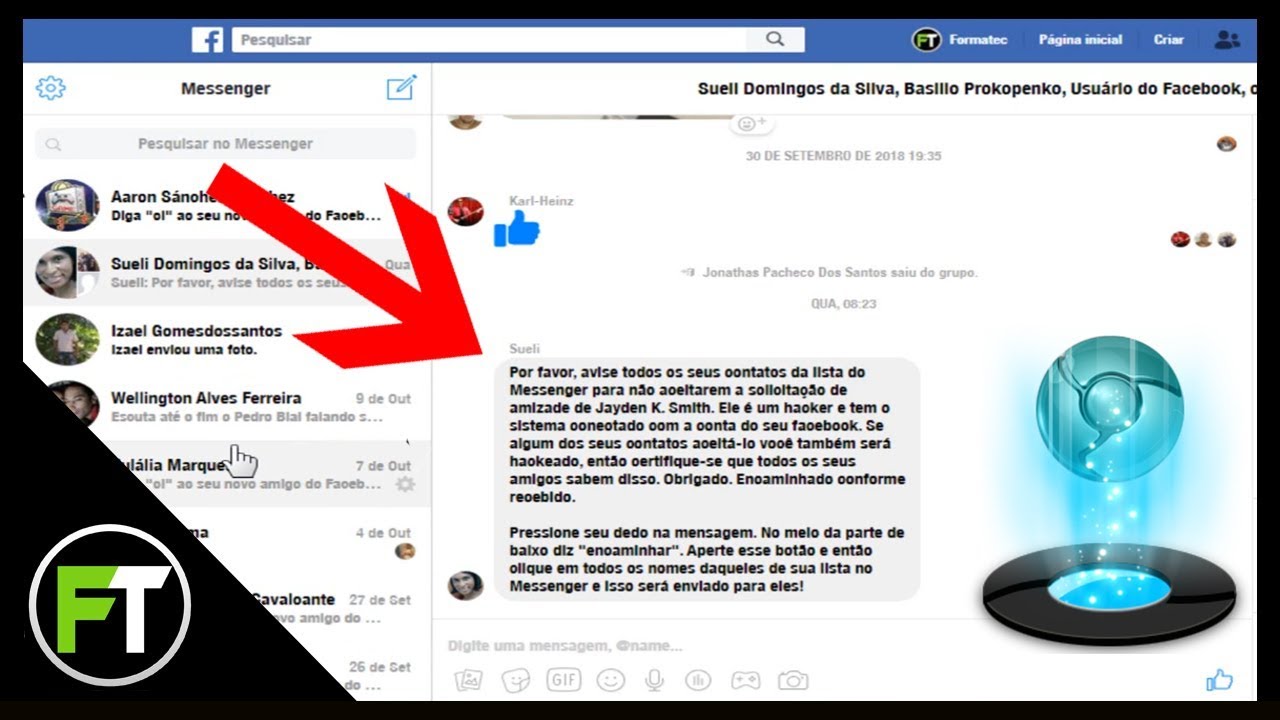The height and width of the screenshot is (720, 1280).
Task: Click the small seen avatar on the 4 de Out conversation
Action: click(404, 551)
